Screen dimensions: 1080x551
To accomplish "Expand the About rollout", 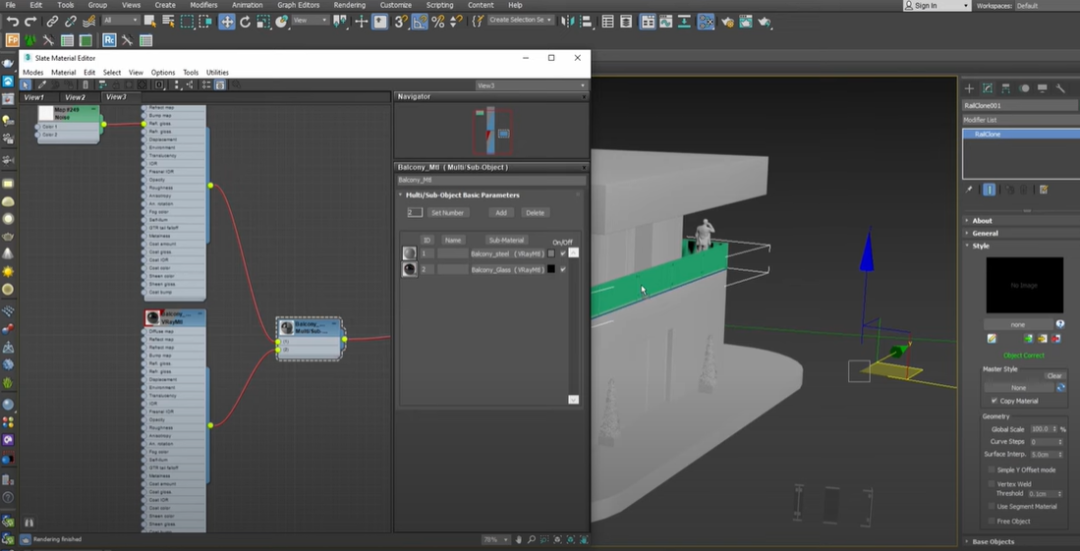I will point(982,221).
